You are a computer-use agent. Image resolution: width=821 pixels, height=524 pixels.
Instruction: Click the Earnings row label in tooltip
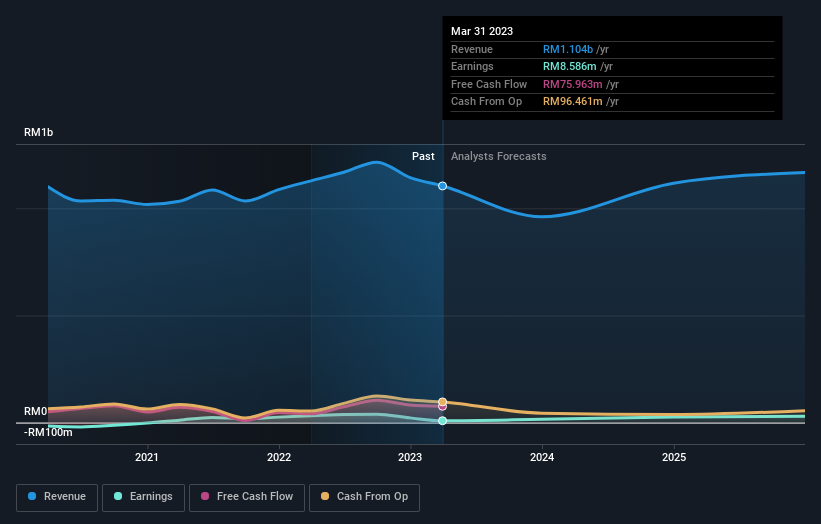tap(472, 66)
